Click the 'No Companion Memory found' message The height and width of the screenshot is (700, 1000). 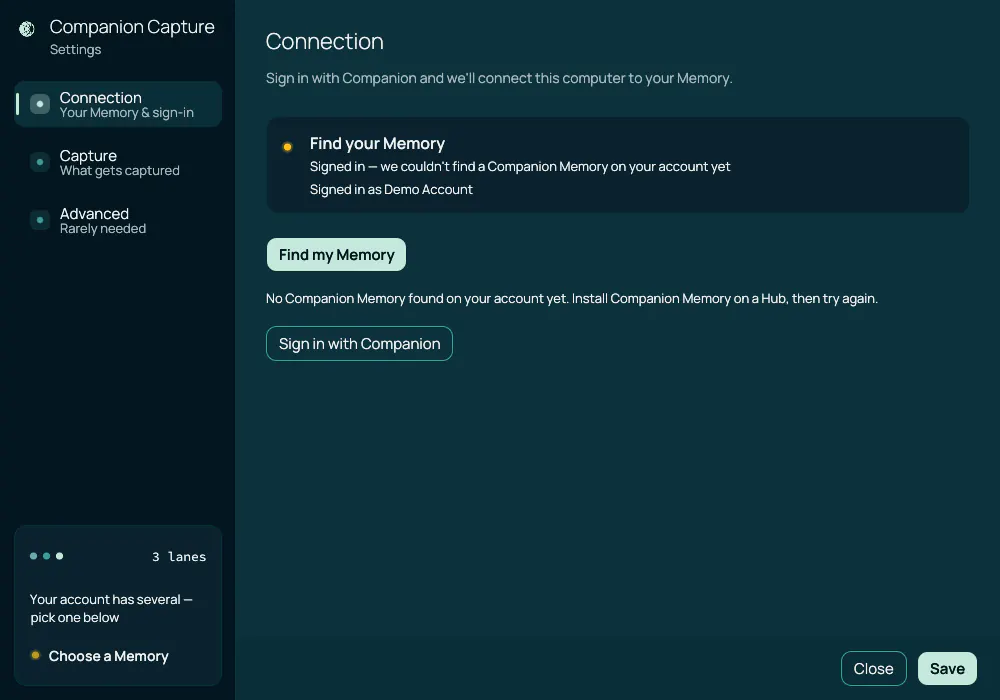click(571, 298)
